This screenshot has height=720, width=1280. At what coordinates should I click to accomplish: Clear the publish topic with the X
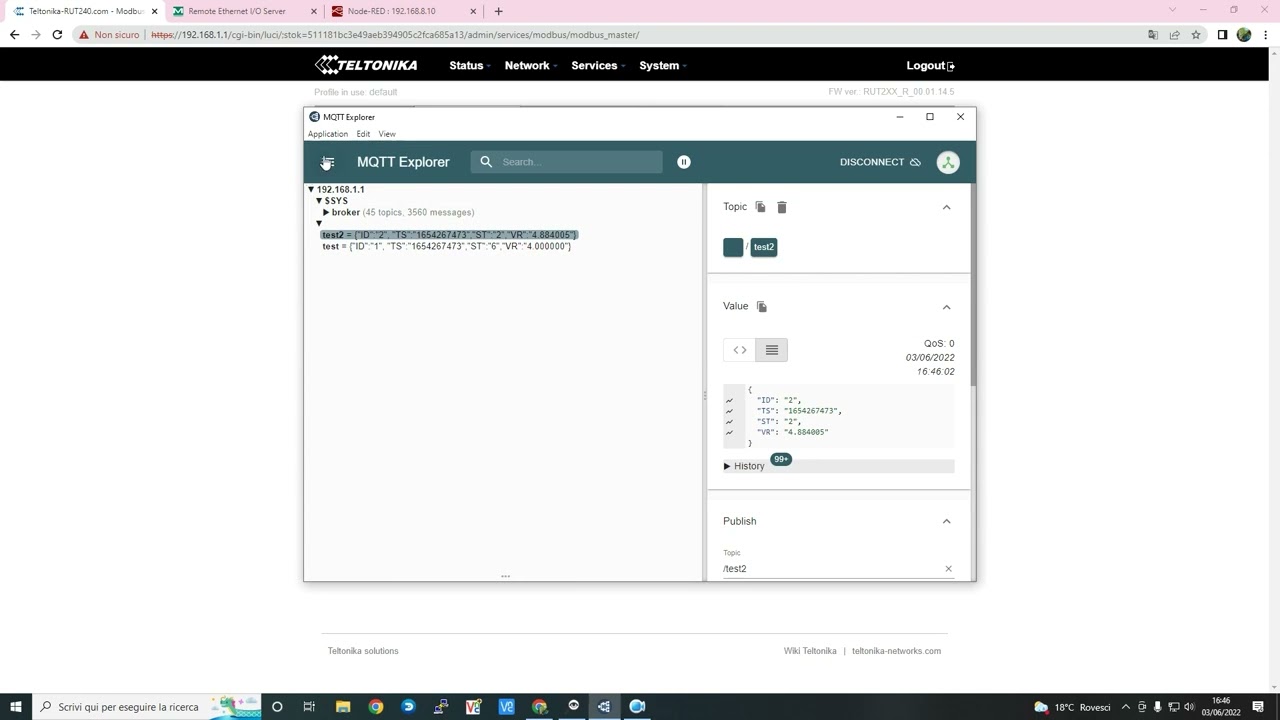[x=948, y=569]
